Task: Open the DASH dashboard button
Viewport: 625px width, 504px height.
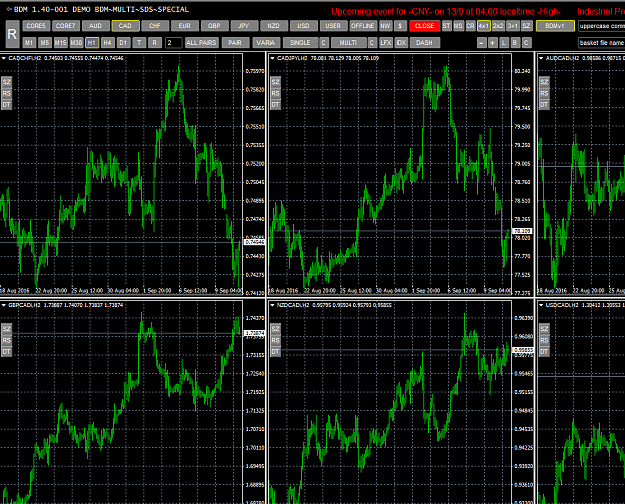Action: [425, 43]
